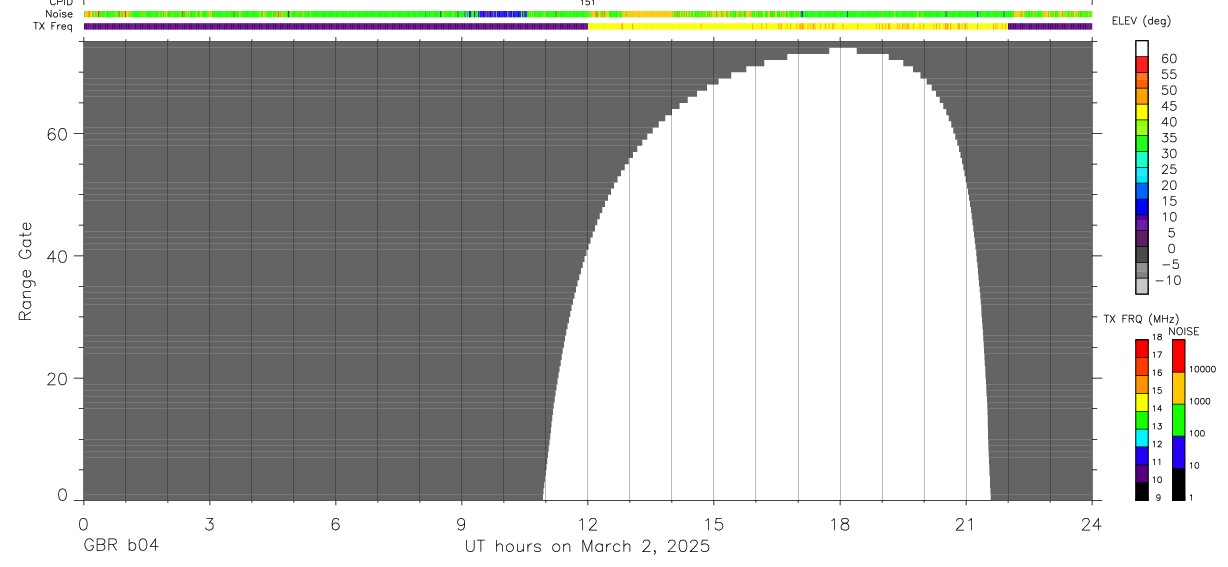
Task: Click the x-axis tick label '6'
Action: (x=335, y=524)
